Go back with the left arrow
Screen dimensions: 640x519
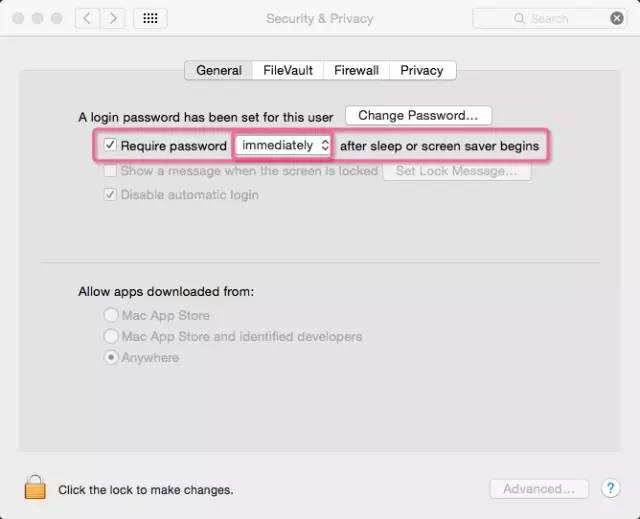89,18
